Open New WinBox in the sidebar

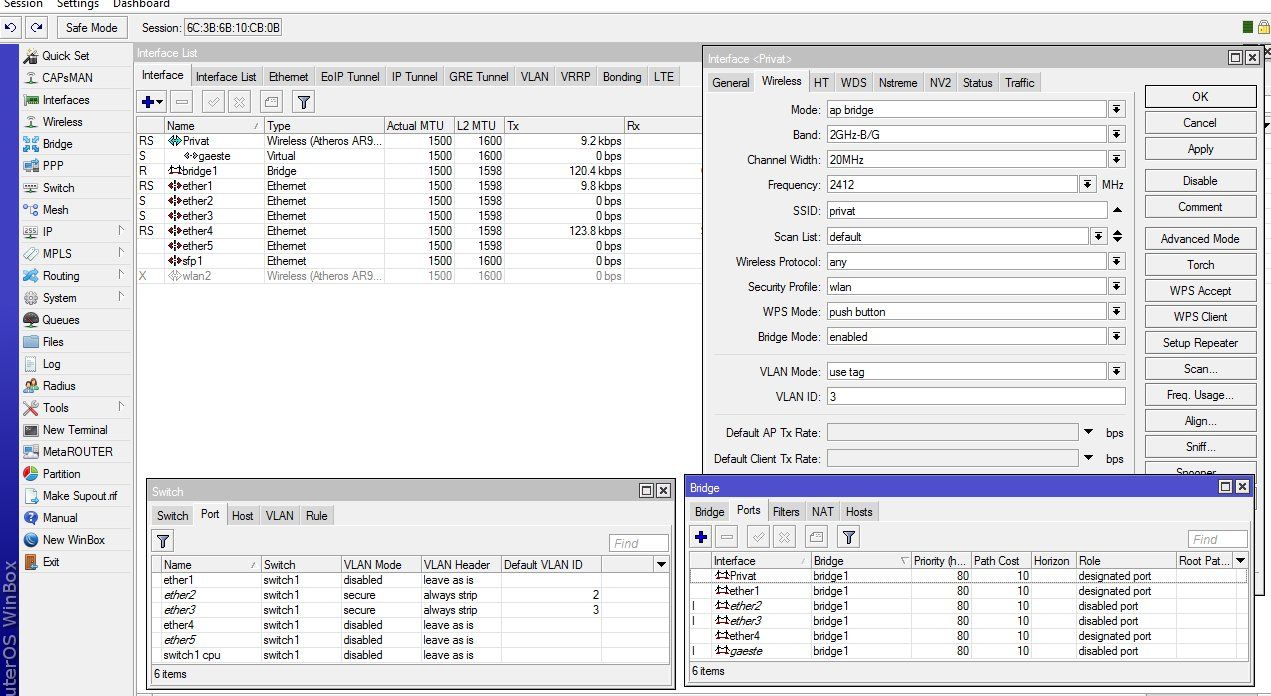click(73, 540)
